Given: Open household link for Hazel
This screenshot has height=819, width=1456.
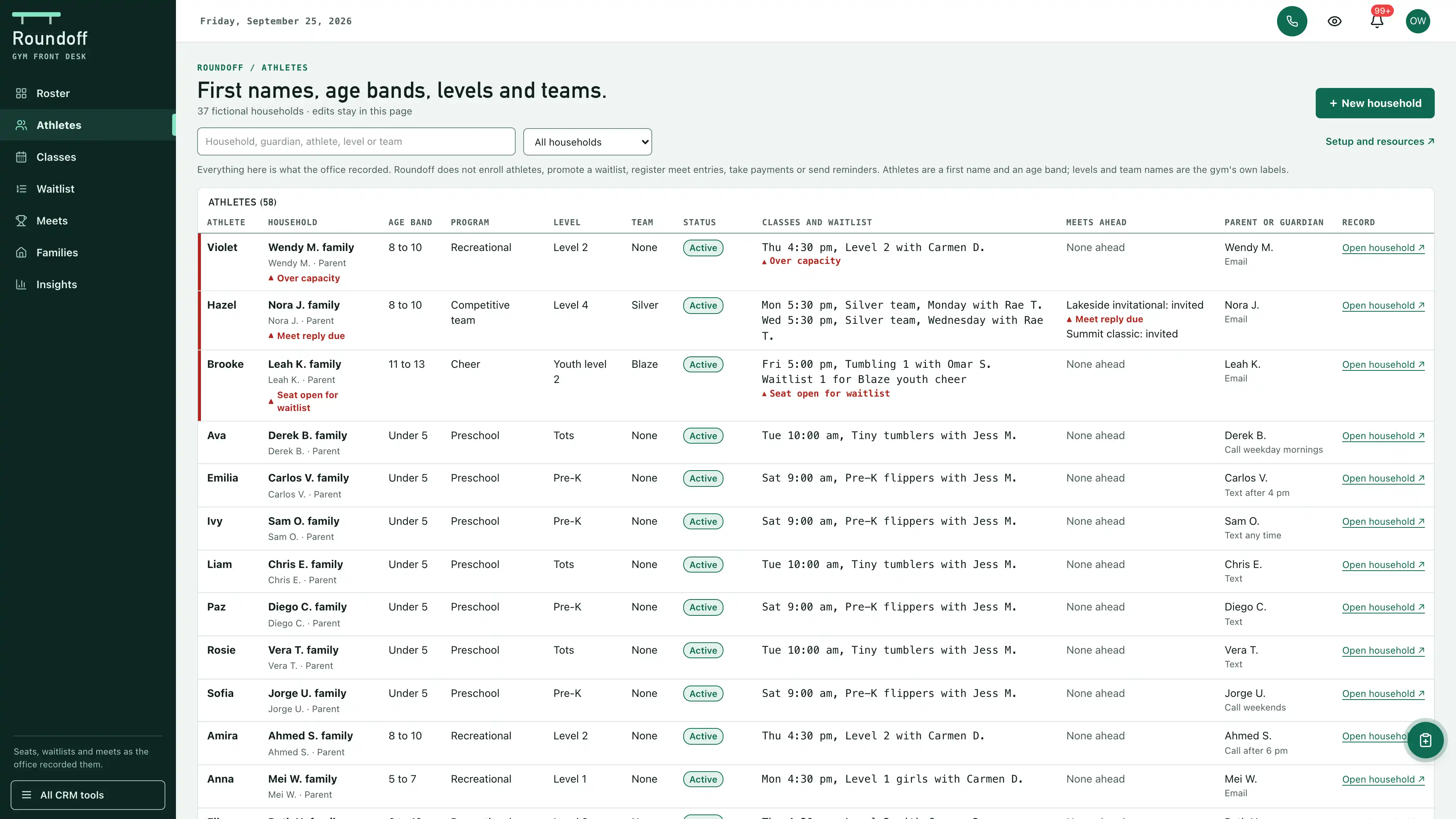Looking at the screenshot, I should tap(1383, 305).
